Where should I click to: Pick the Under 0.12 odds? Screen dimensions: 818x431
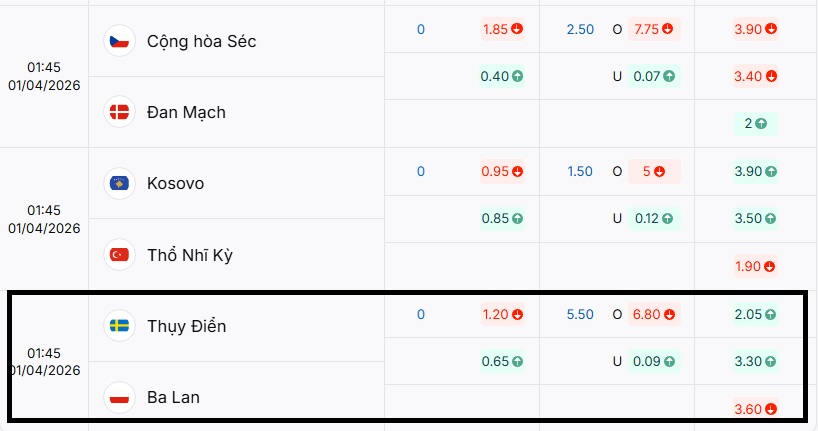tap(653, 218)
